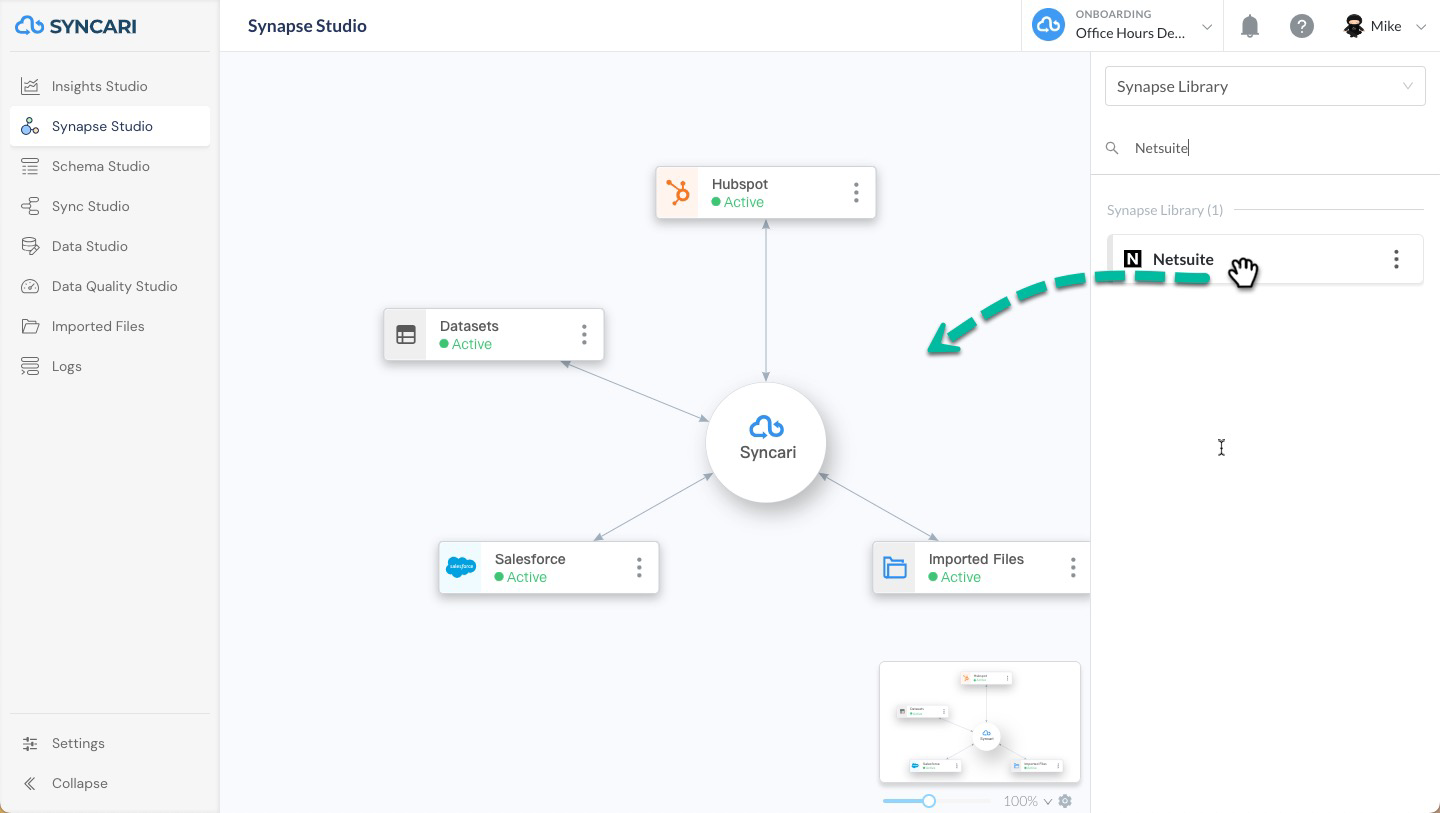Click the Synapse Studio nodes icon
The image size is (1440, 813).
30,126
